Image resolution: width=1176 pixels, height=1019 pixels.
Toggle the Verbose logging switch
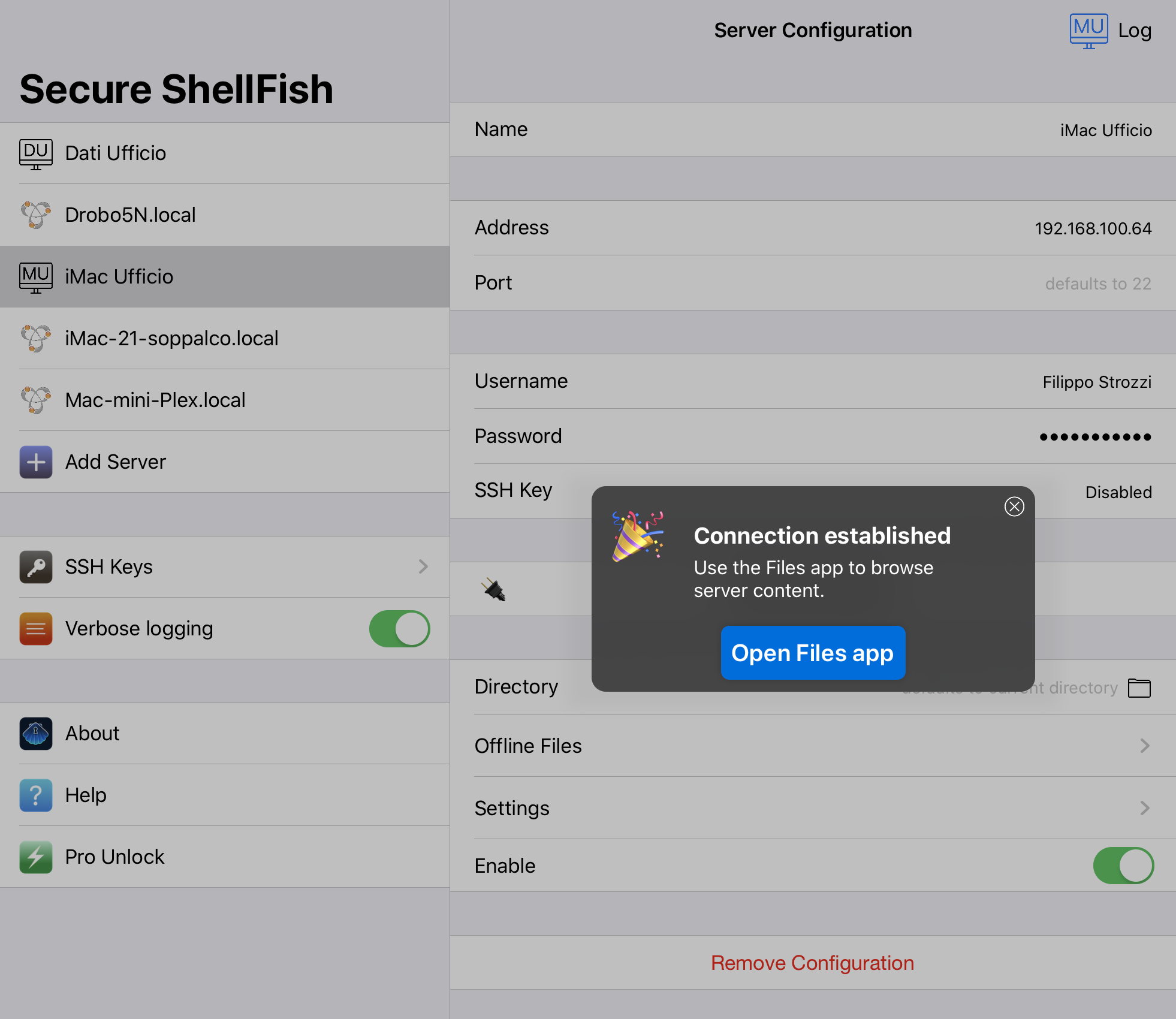tap(399, 629)
